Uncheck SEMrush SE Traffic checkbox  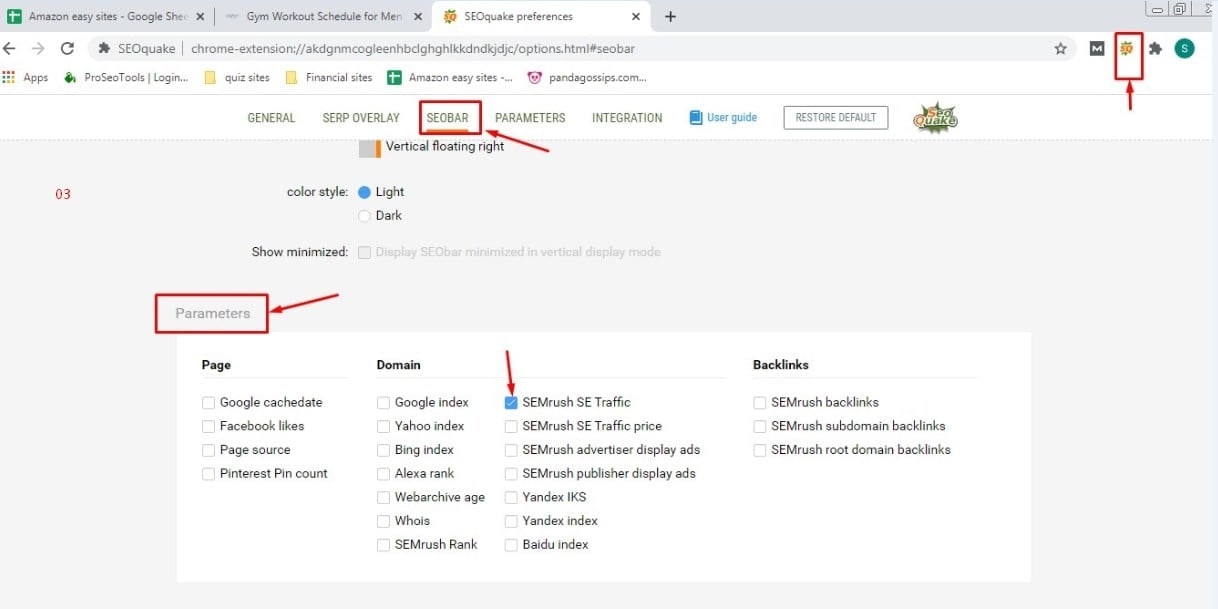pos(511,402)
